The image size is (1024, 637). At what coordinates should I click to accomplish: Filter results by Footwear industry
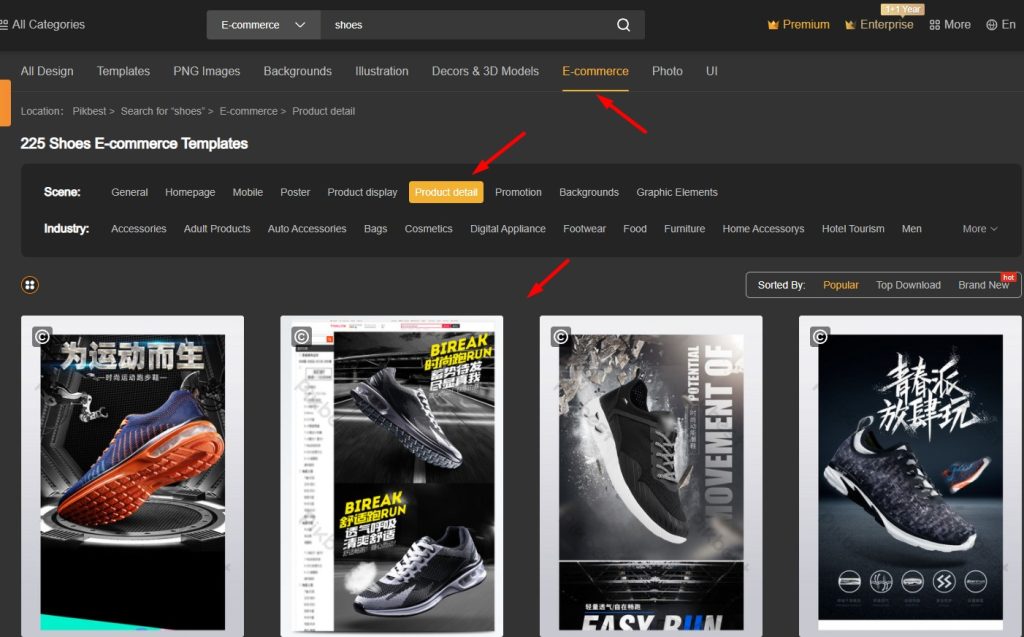tap(584, 228)
